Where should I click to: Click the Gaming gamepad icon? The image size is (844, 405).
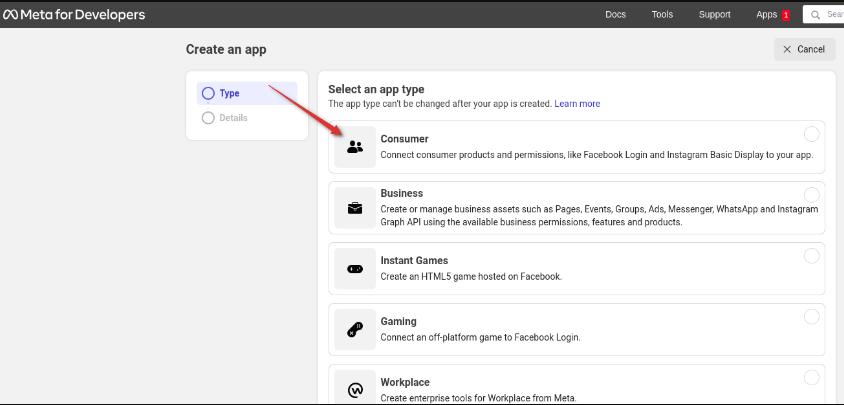[355, 330]
